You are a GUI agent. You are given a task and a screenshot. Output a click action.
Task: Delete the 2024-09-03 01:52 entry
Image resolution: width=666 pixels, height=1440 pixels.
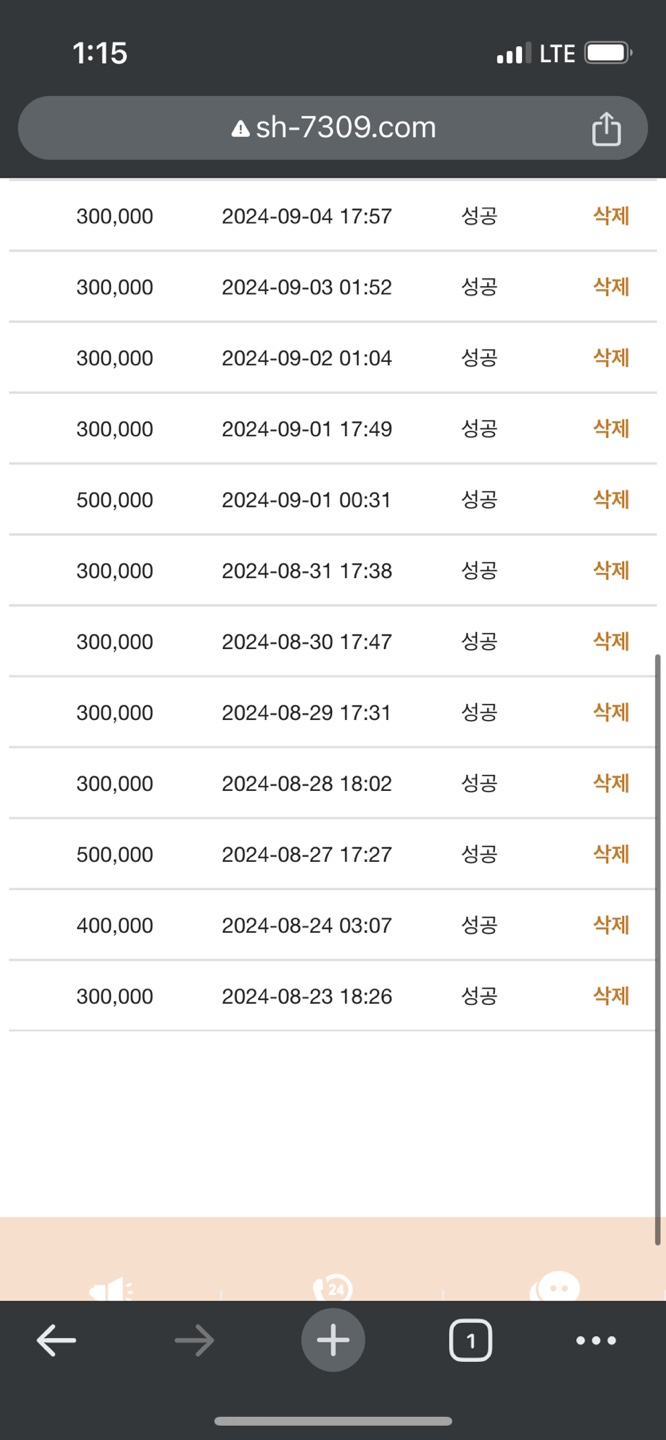click(610, 287)
